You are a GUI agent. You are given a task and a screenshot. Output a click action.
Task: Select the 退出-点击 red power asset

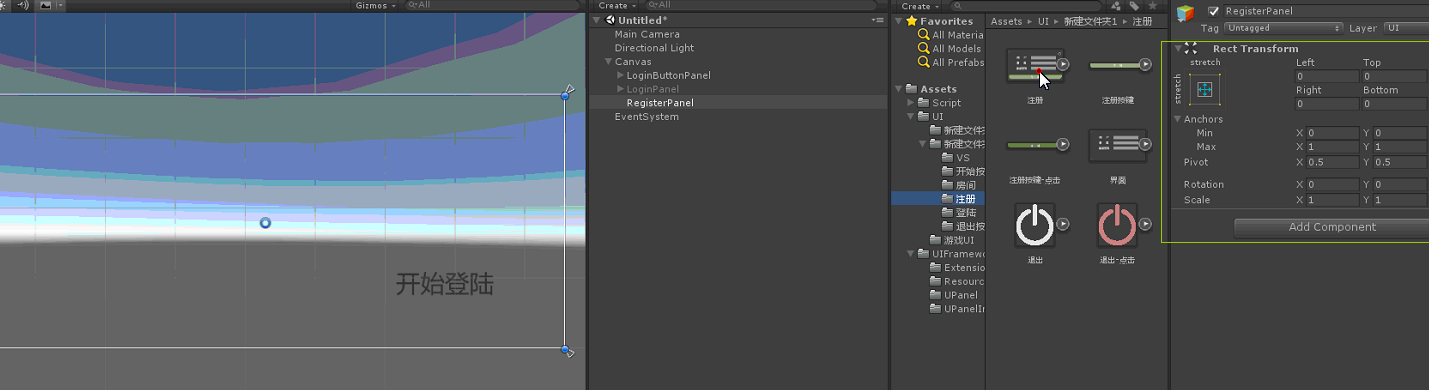(1117, 225)
